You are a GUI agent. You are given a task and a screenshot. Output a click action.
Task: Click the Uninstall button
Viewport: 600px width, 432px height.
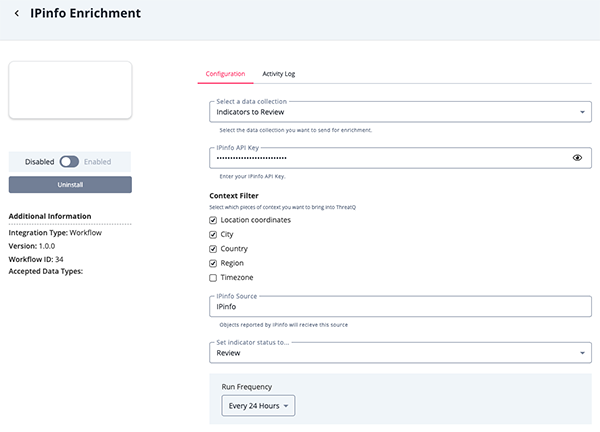[70, 184]
